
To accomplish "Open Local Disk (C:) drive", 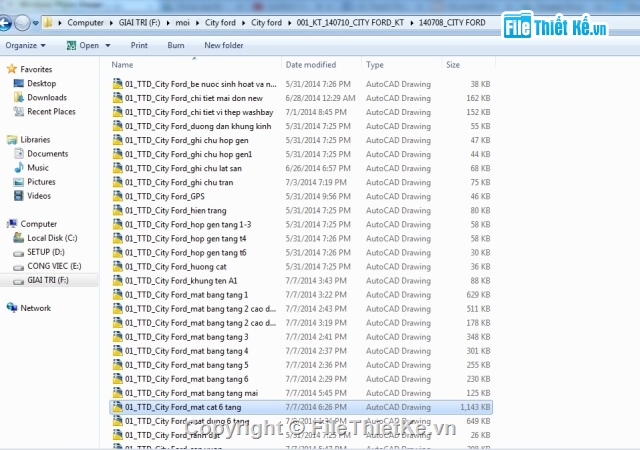I will point(52,238).
